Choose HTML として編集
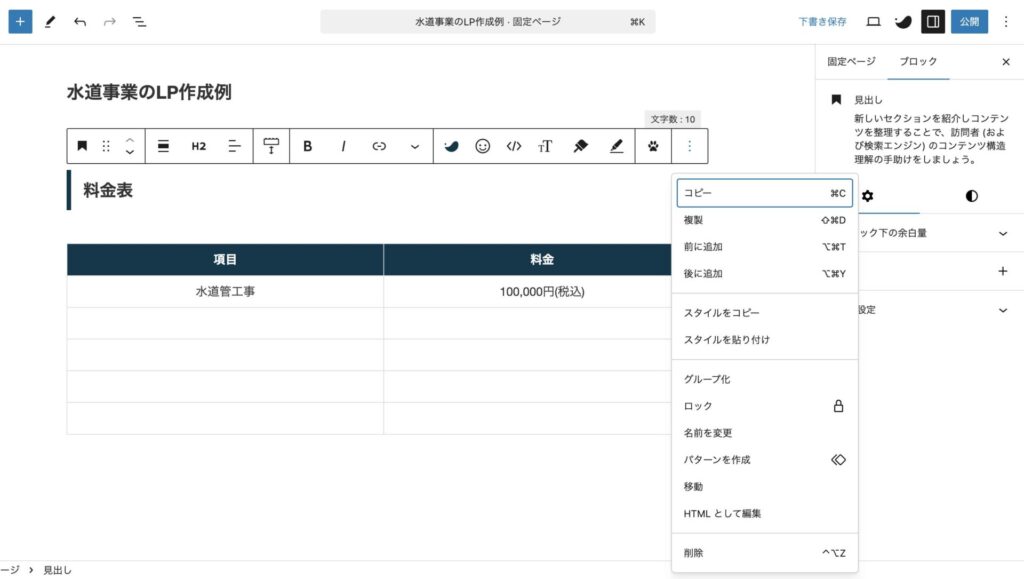 pyautogui.click(x=765, y=514)
